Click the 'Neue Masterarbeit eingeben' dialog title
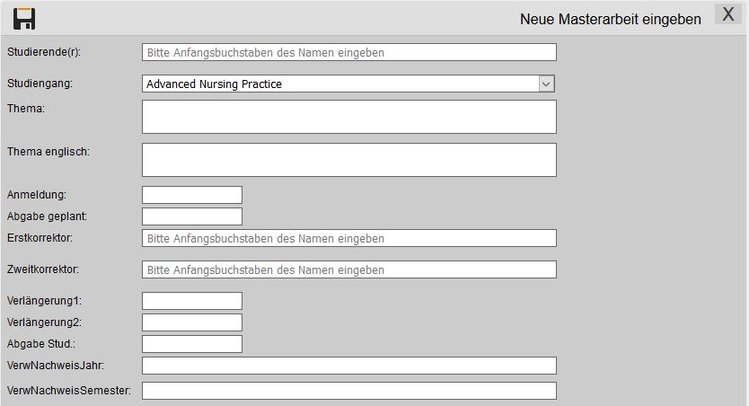Image resolution: width=749 pixels, height=406 pixels. (610, 19)
